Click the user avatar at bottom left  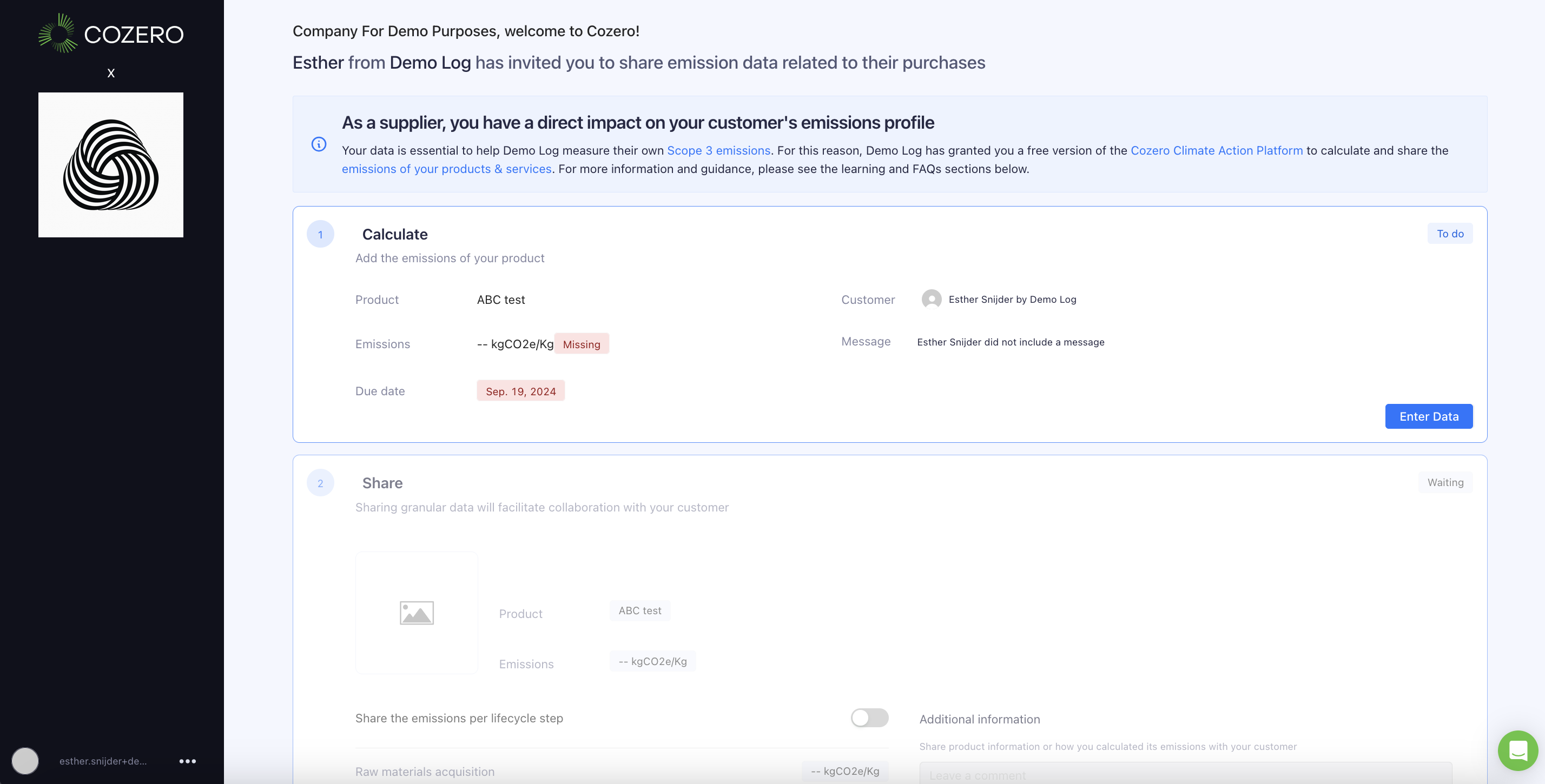25,761
